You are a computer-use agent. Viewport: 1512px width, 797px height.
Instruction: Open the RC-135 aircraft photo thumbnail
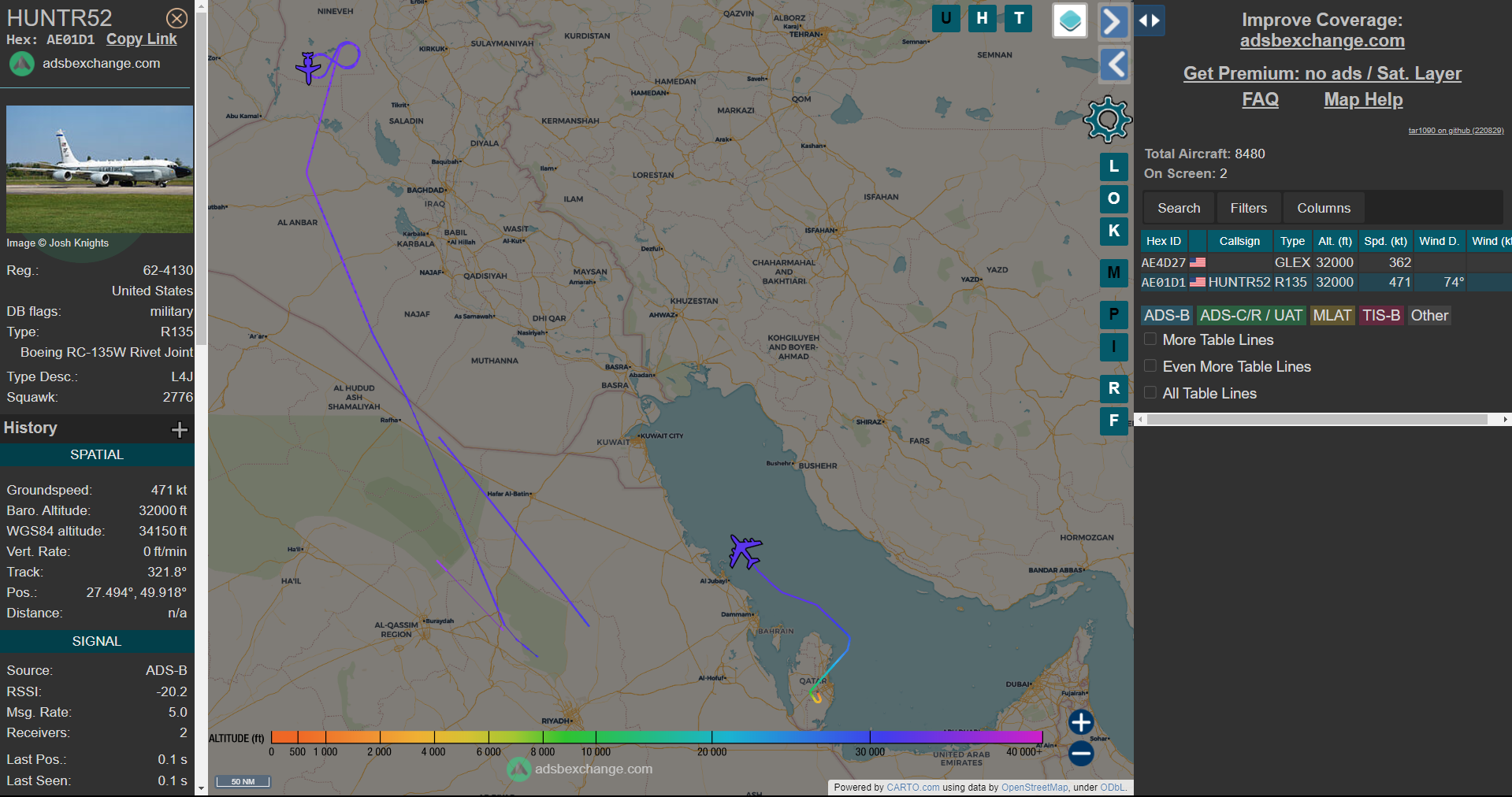click(99, 169)
